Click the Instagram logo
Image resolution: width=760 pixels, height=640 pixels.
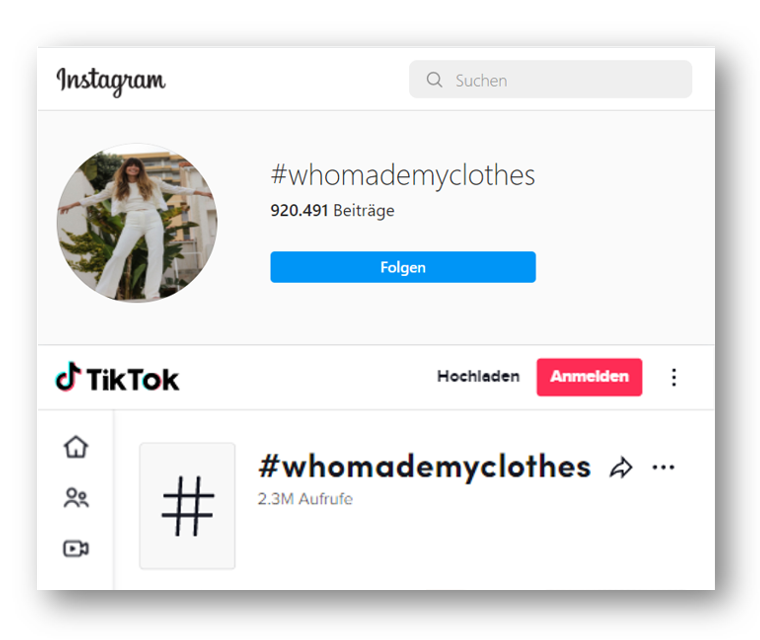(111, 80)
